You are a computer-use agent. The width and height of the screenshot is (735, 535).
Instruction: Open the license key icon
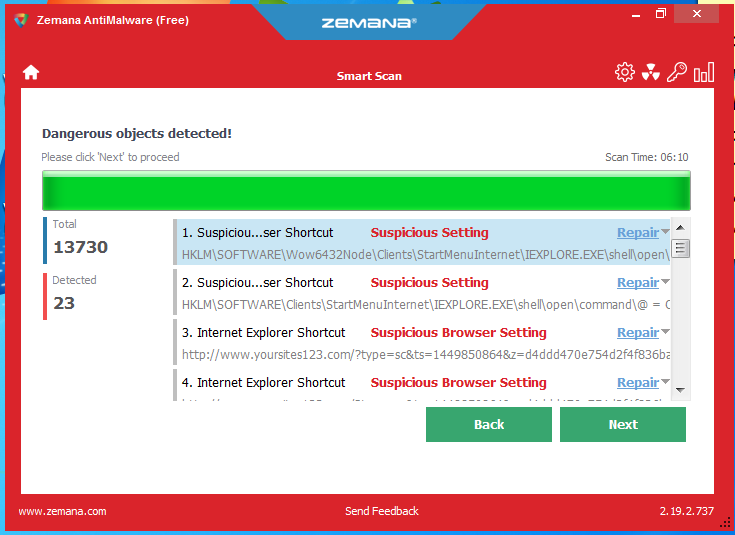677,73
